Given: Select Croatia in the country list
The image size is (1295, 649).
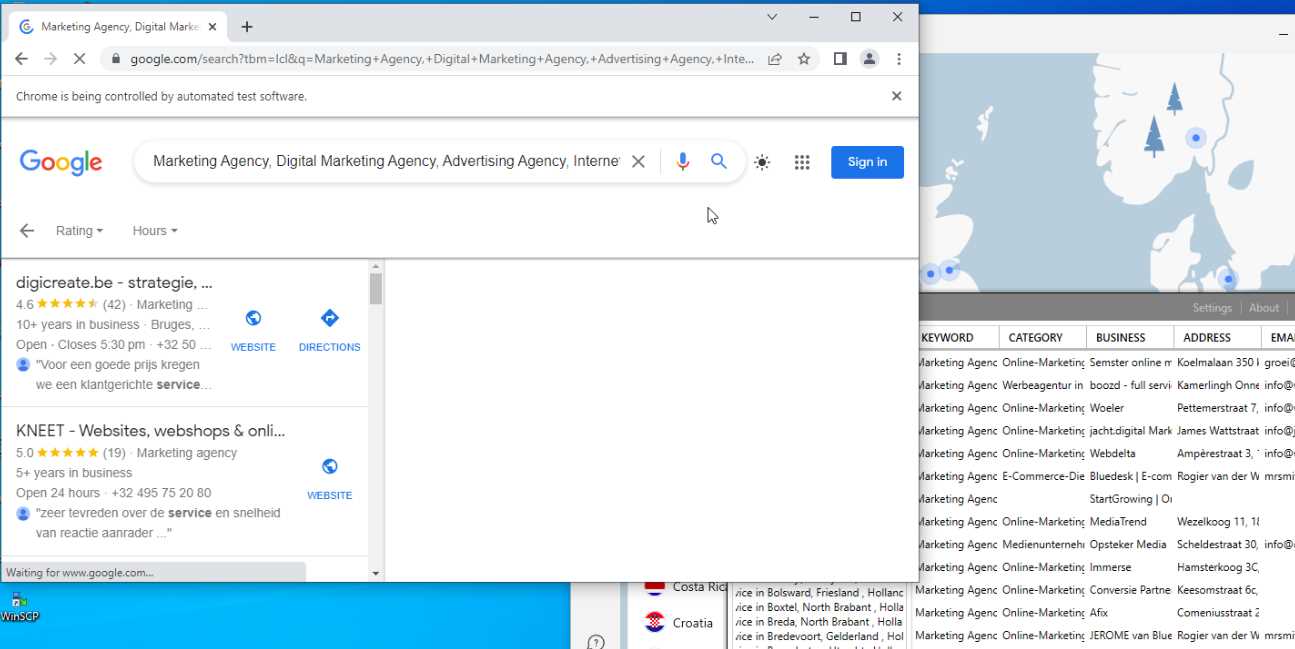Looking at the screenshot, I should 692,622.
